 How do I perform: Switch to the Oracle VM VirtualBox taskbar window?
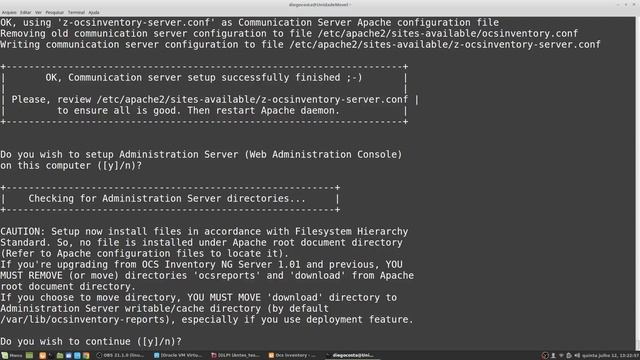click(x=178, y=356)
